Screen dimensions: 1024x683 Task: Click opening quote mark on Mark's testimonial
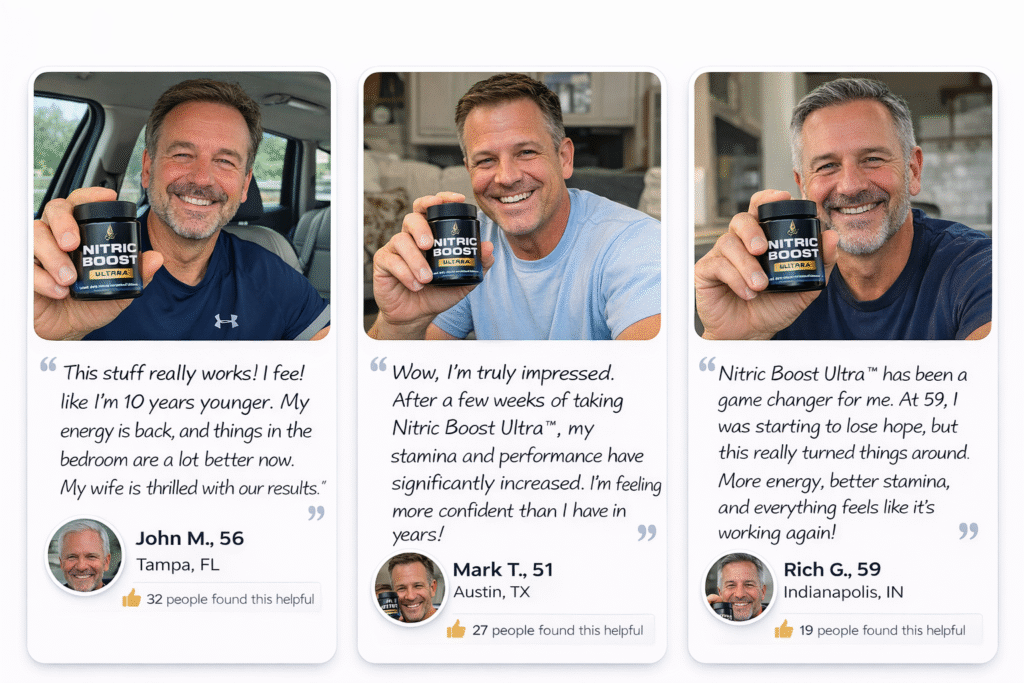[x=379, y=364]
